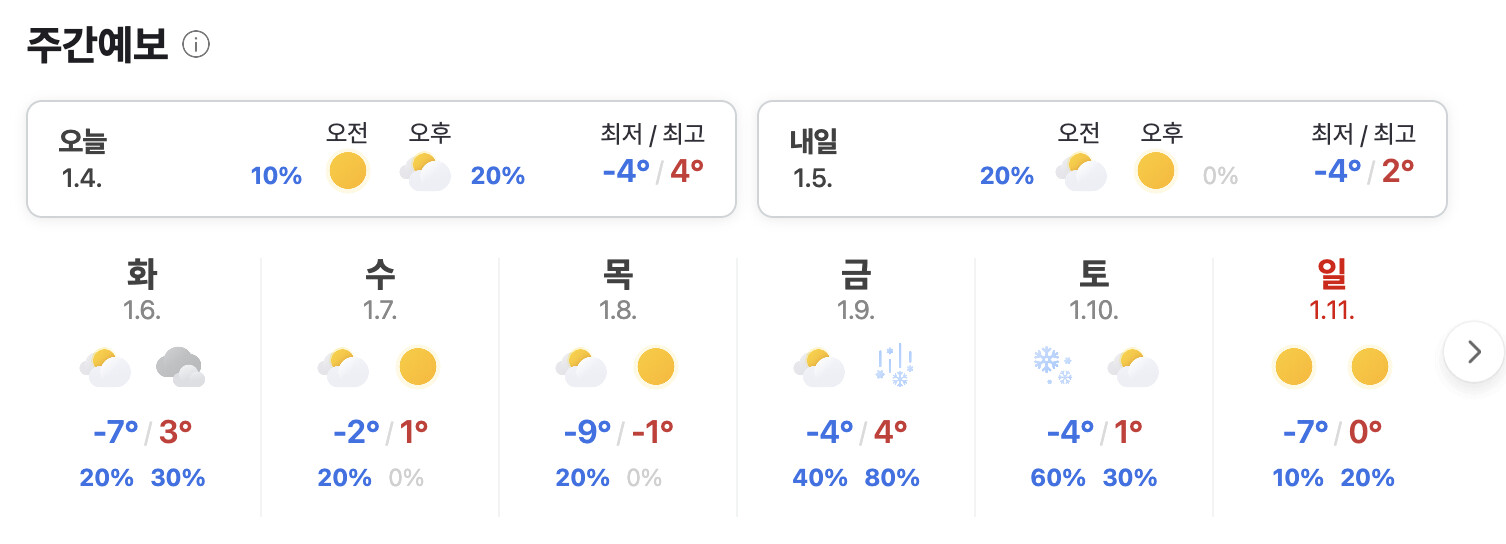Click Thursday's -9° low temperature
Screen dimensions: 1506x544
click(587, 433)
